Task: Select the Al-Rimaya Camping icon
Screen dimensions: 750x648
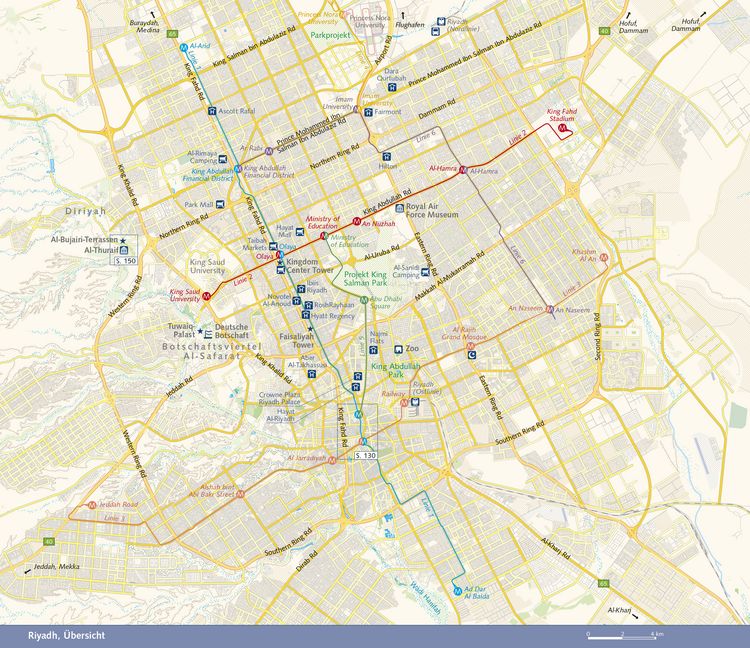Action: [222, 159]
